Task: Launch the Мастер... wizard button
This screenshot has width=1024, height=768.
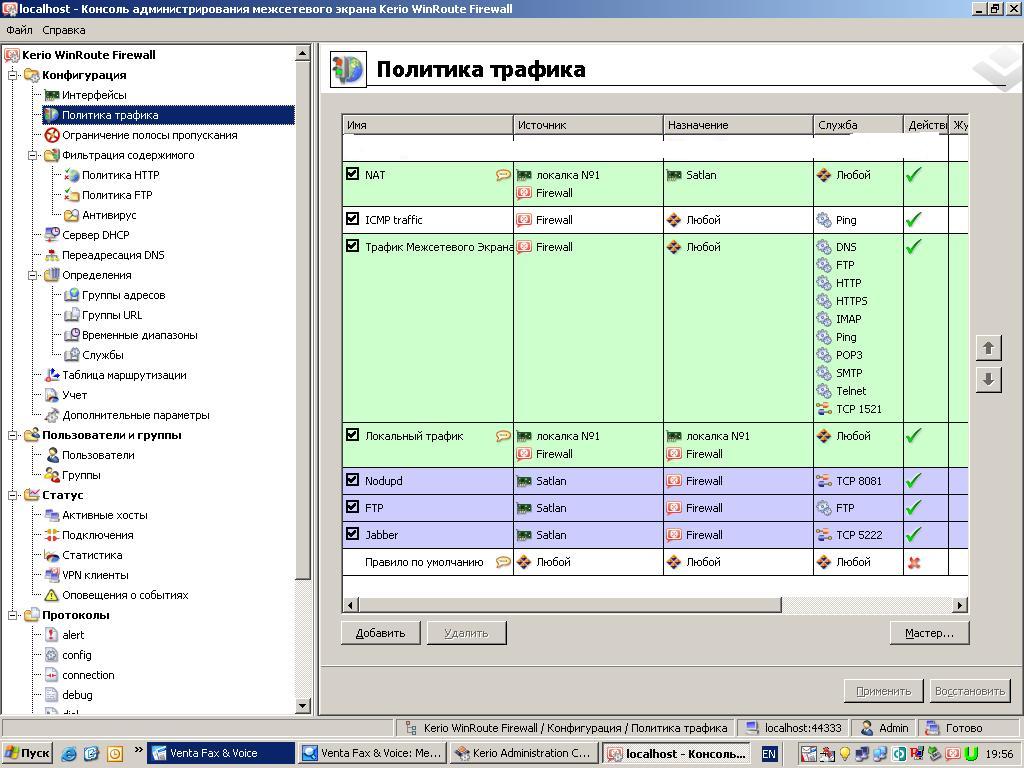Action: (929, 633)
